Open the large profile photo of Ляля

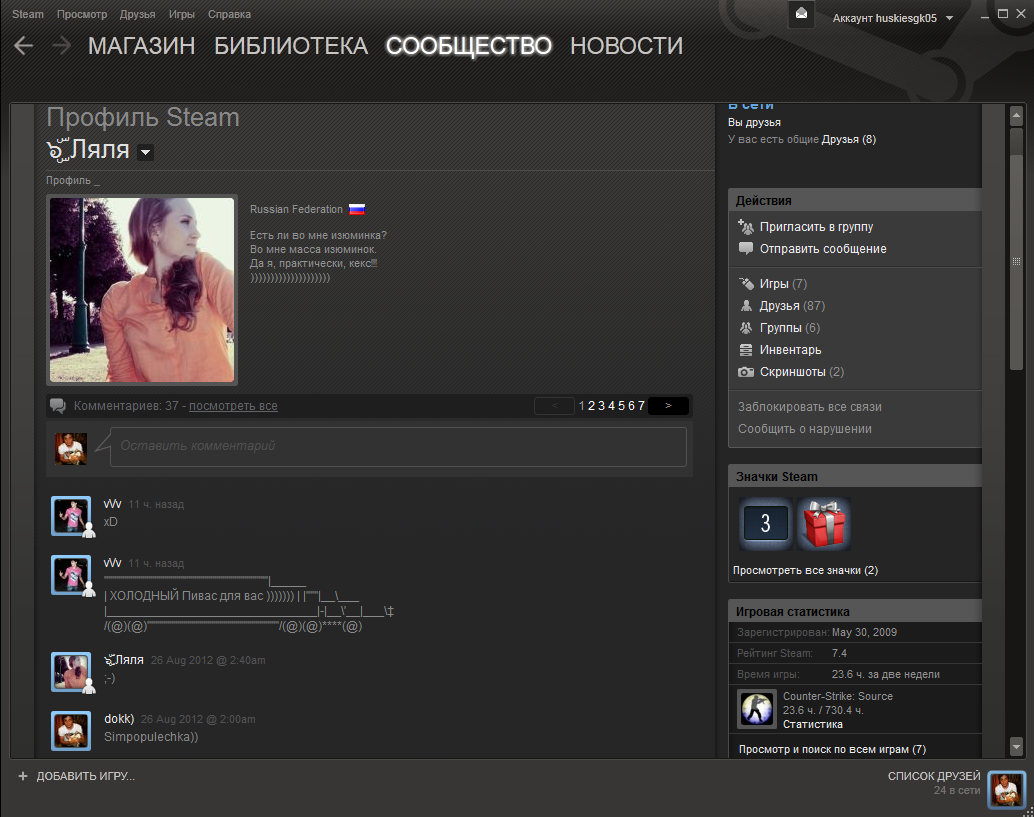coord(142,289)
